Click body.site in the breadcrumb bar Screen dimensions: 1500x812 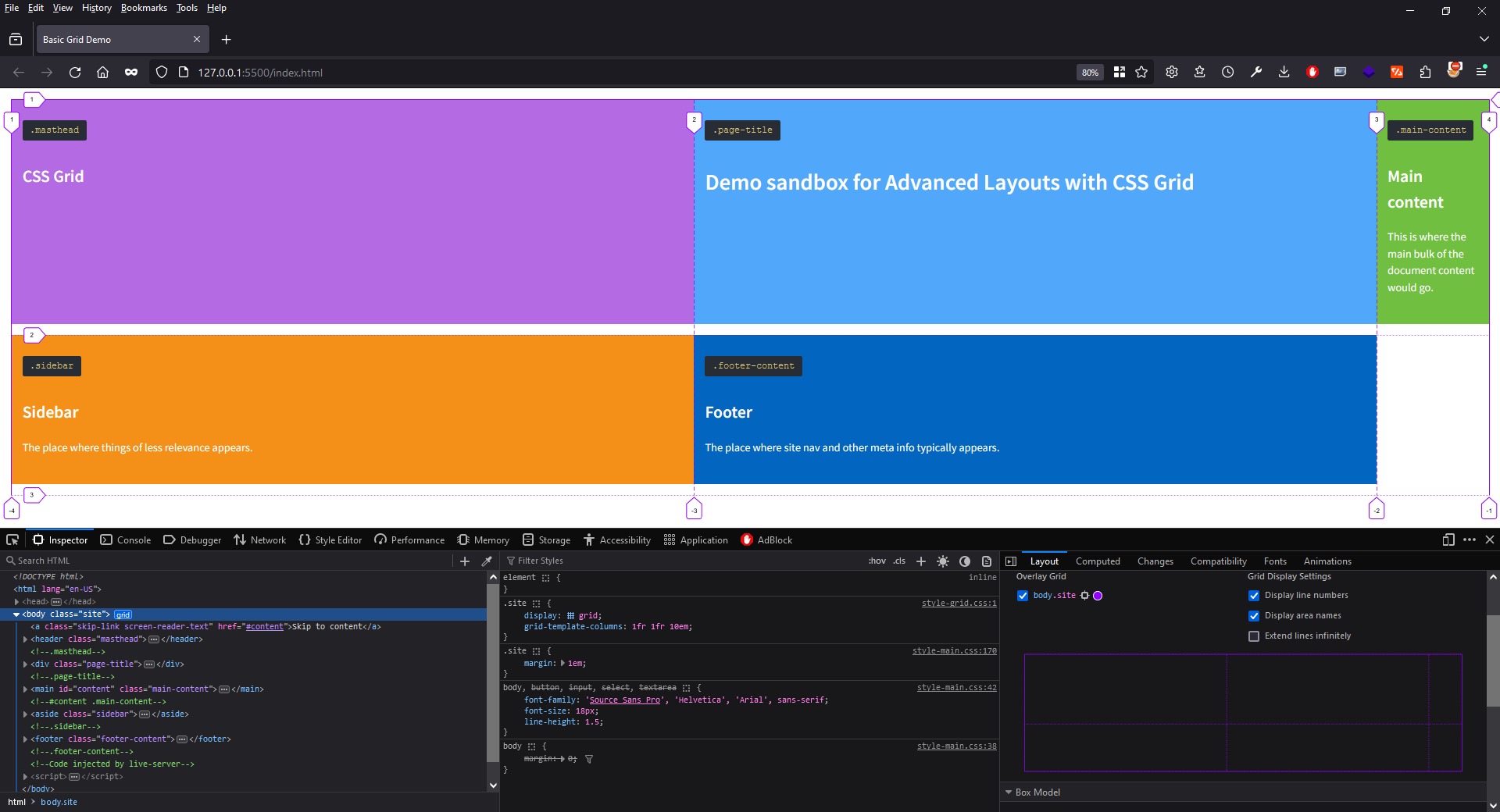[59, 802]
